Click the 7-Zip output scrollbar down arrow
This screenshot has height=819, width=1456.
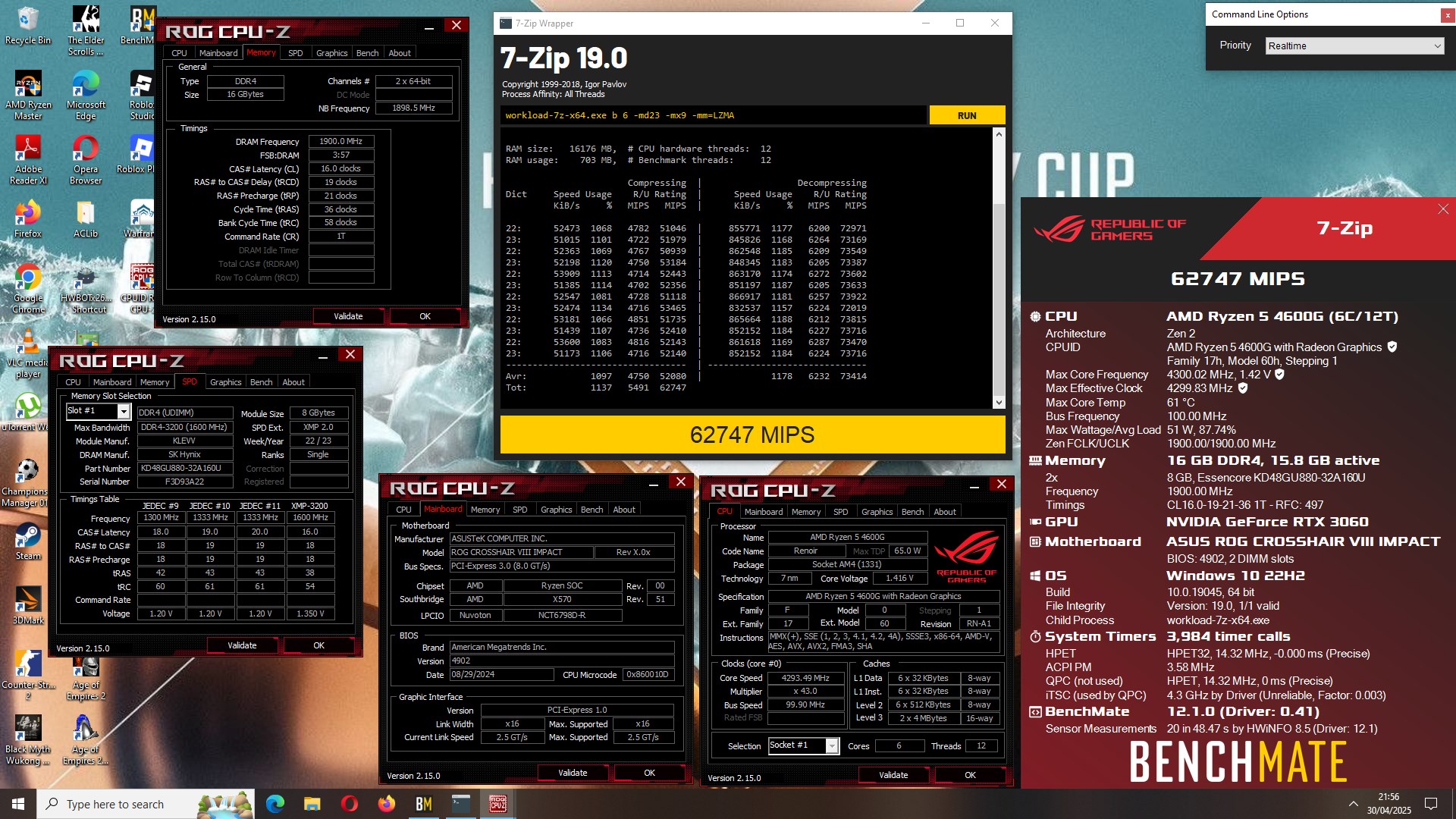tap(999, 403)
